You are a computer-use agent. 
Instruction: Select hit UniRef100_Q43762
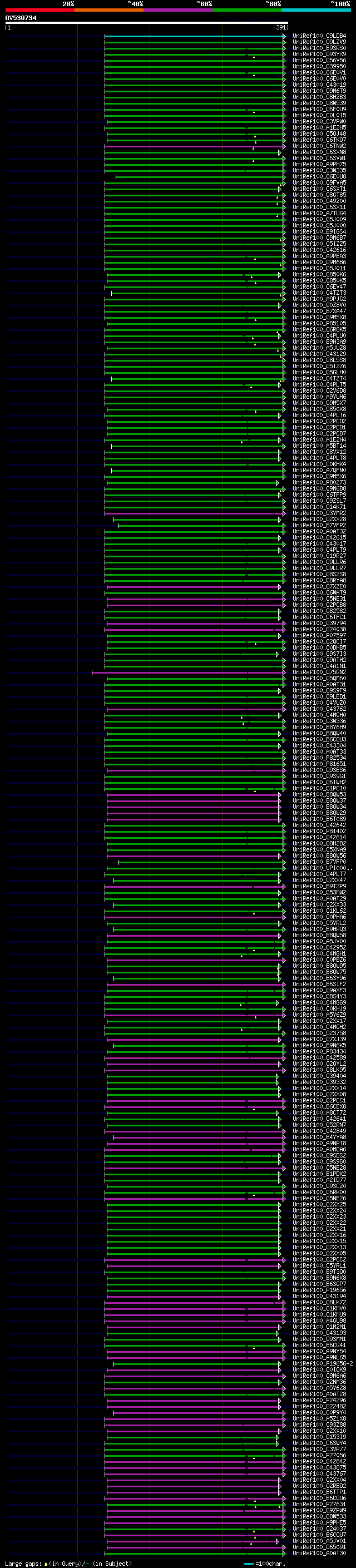pos(319,709)
